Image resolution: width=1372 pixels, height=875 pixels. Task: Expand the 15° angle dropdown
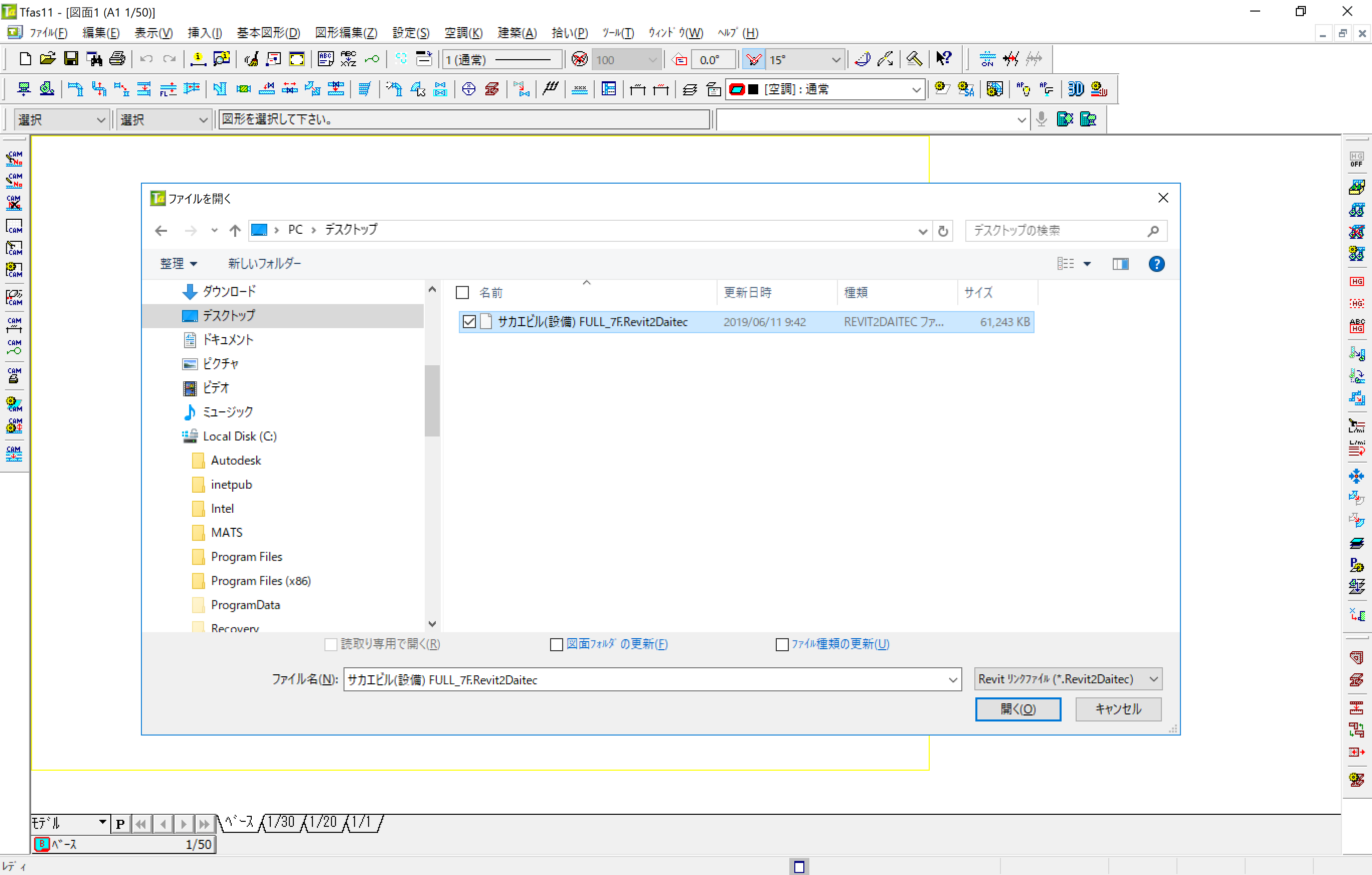(x=835, y=60)
